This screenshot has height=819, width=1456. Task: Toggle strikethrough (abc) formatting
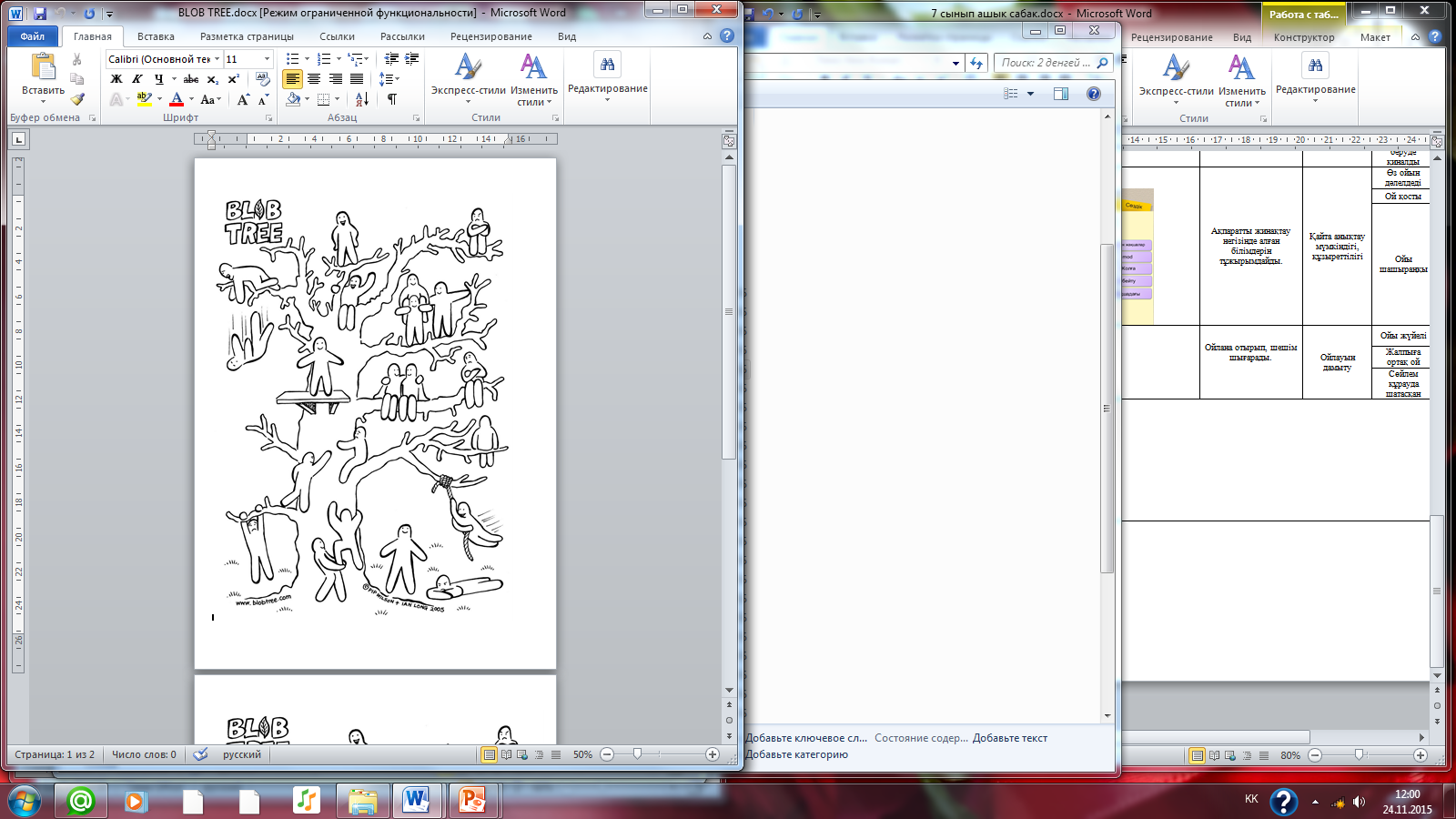(x=191, y=79)
